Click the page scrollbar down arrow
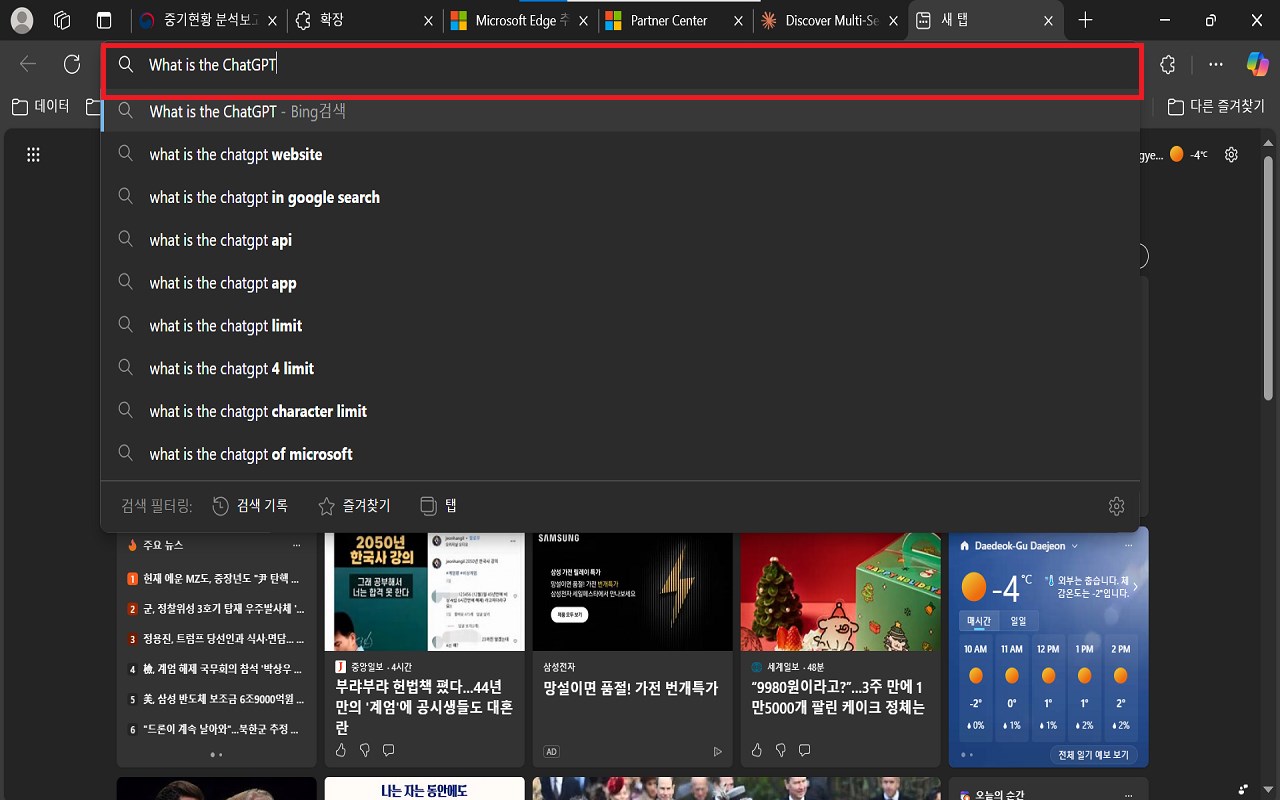Screen dimensions: 1280x800 [1269, 791]
